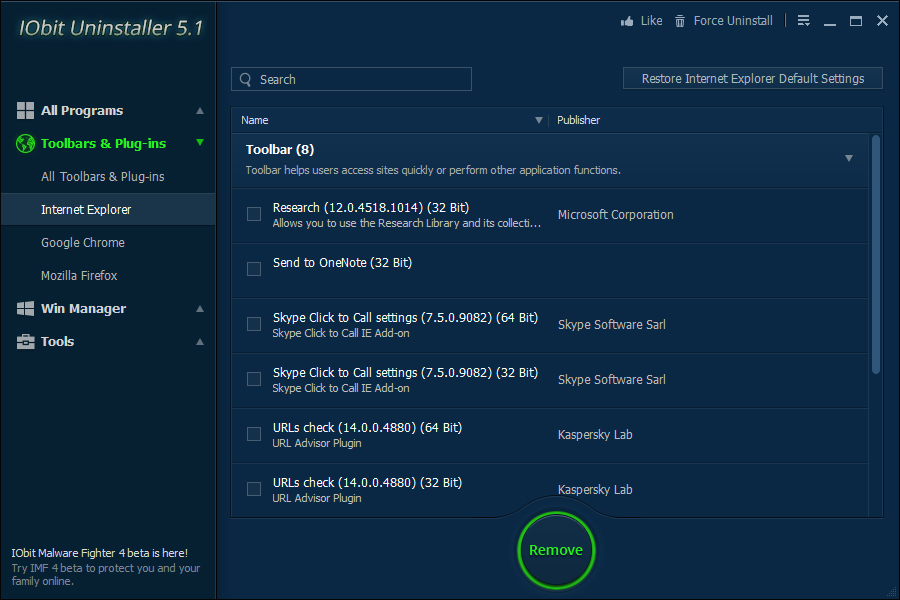Select the Send to OneNote (32 Bit) row

(x=550, y=270)
